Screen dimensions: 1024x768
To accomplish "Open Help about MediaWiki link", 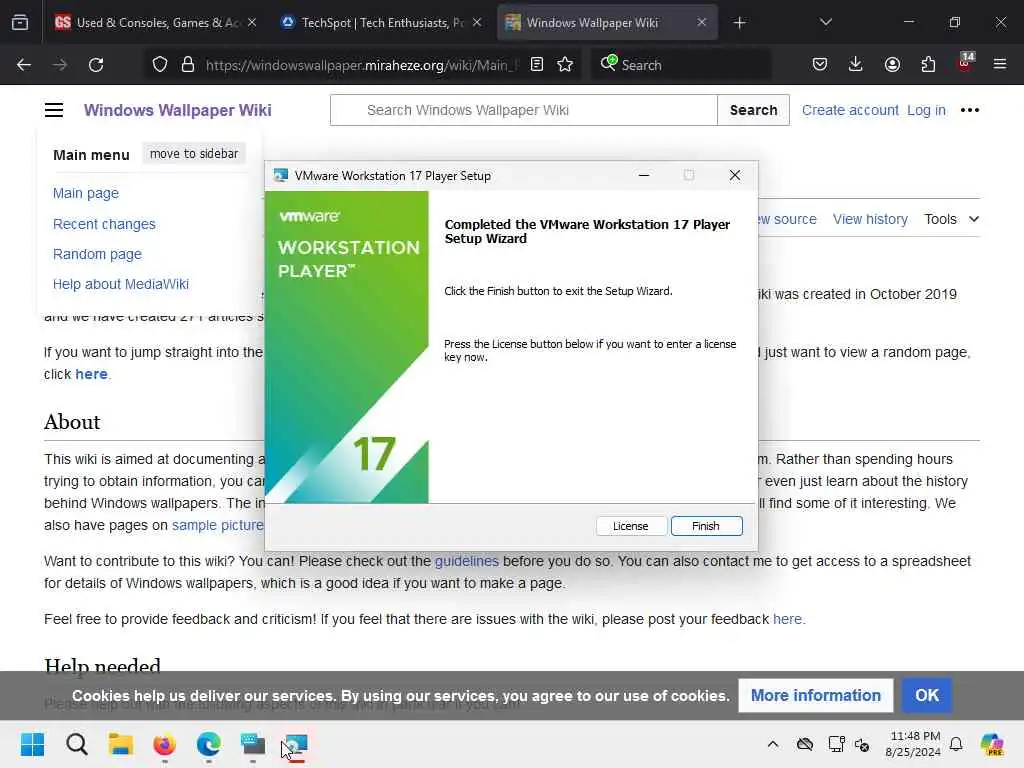I will tap(121, 284).
